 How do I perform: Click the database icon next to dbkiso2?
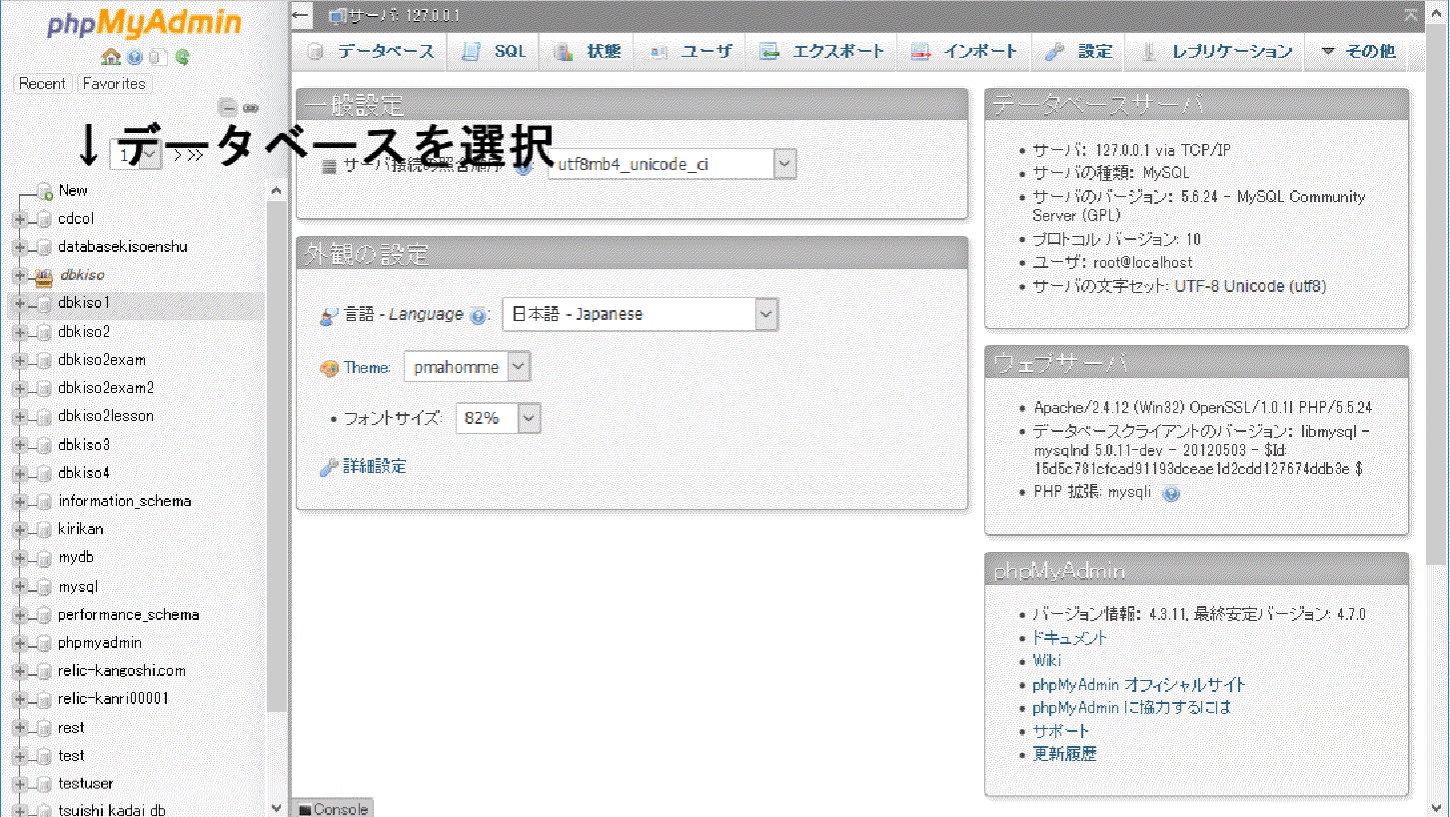tap(43, 332)
